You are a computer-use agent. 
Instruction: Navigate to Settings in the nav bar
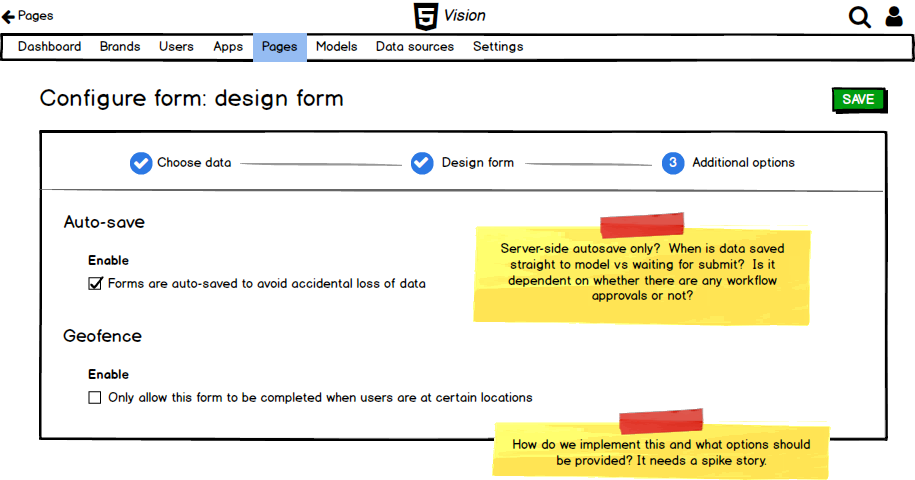[498, 47]
